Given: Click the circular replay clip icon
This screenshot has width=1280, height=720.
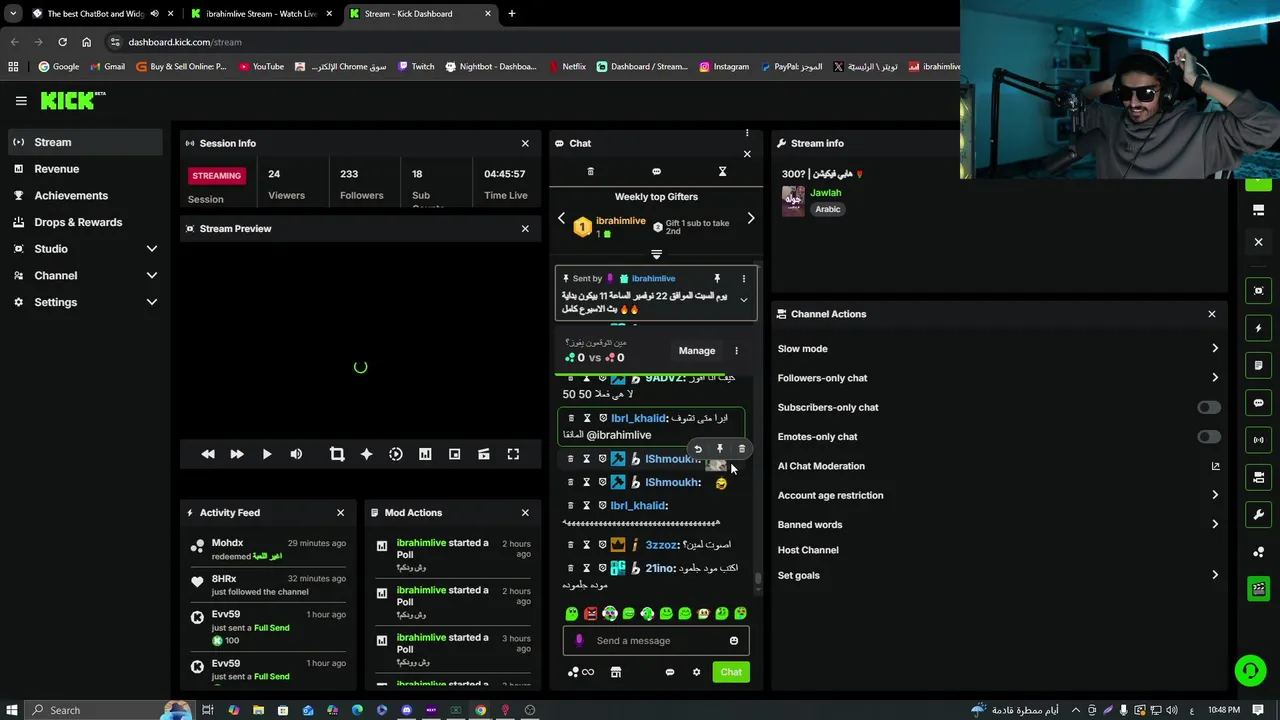Looking at the screenshot, I should coord(396,454).
